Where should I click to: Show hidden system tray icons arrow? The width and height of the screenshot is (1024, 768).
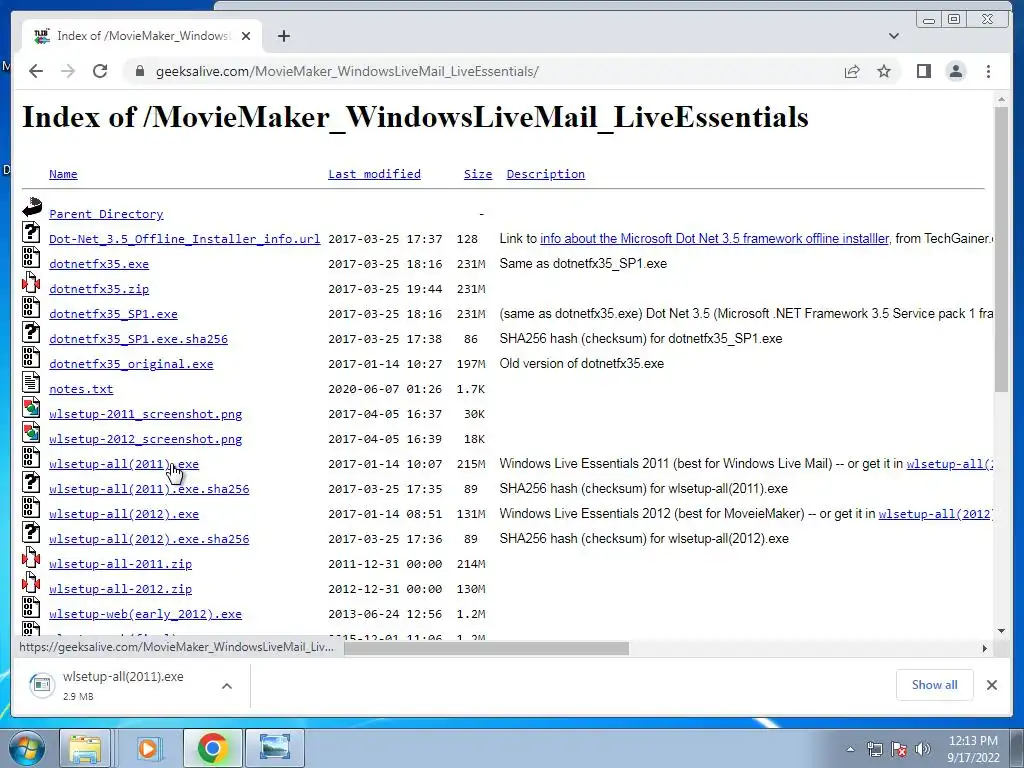(x=850, y=749)
